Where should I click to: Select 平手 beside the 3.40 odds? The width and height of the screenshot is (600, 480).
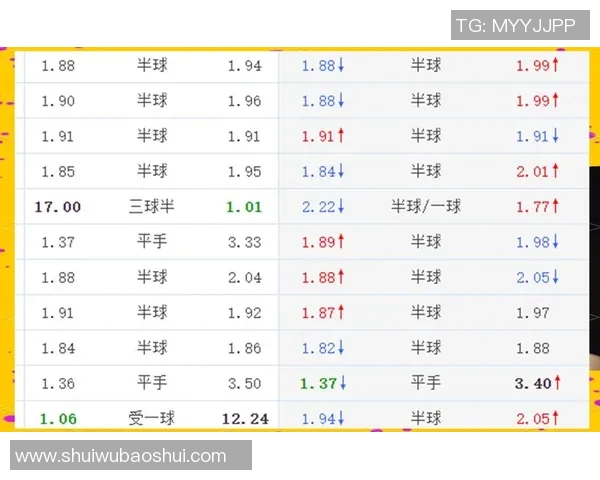pos(426,383)
